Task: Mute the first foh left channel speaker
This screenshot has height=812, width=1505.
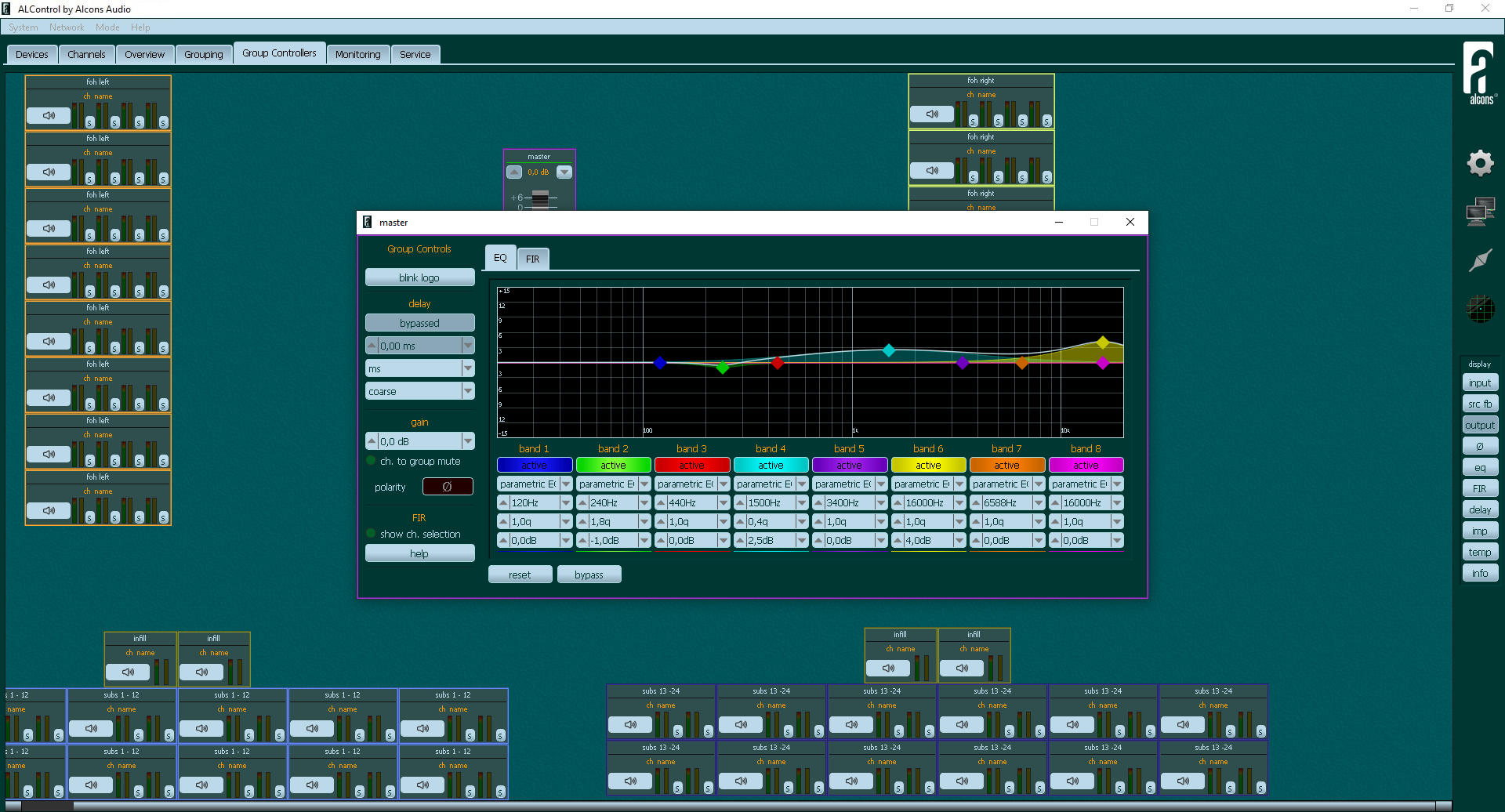Action: pos(49,116)
